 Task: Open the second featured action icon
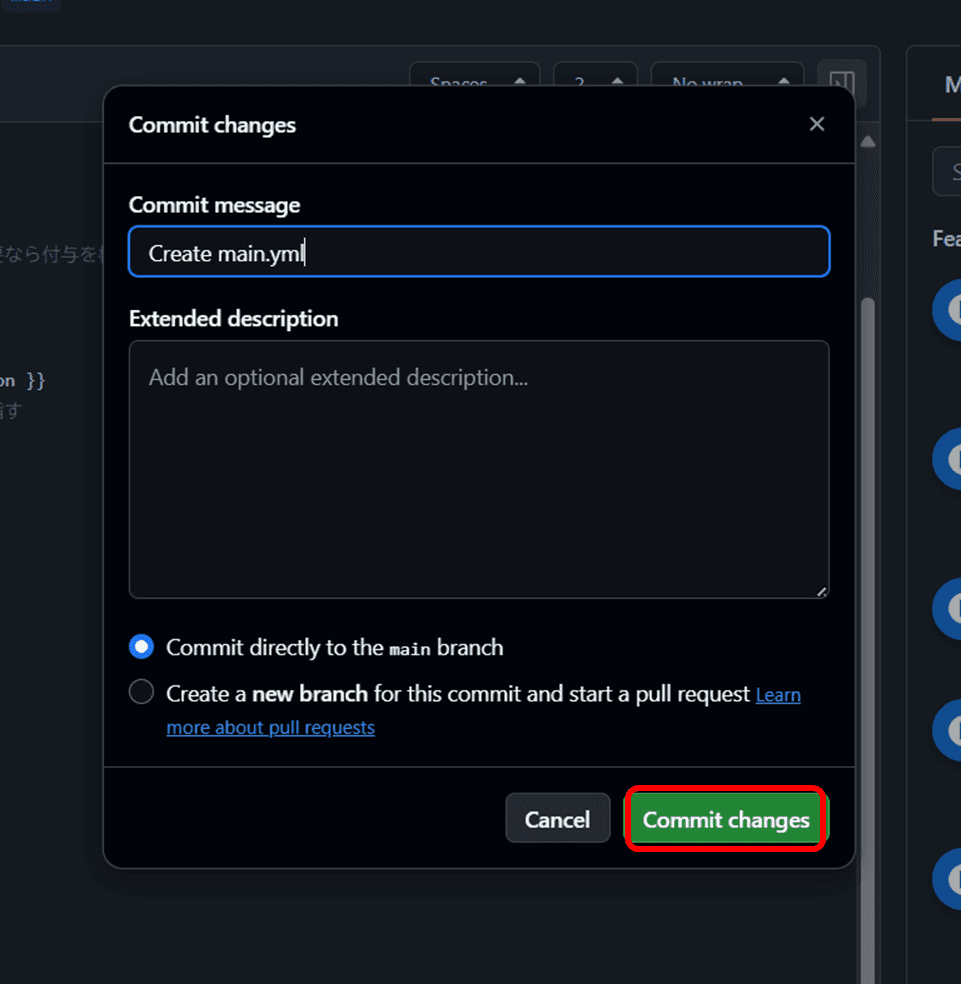950,458
